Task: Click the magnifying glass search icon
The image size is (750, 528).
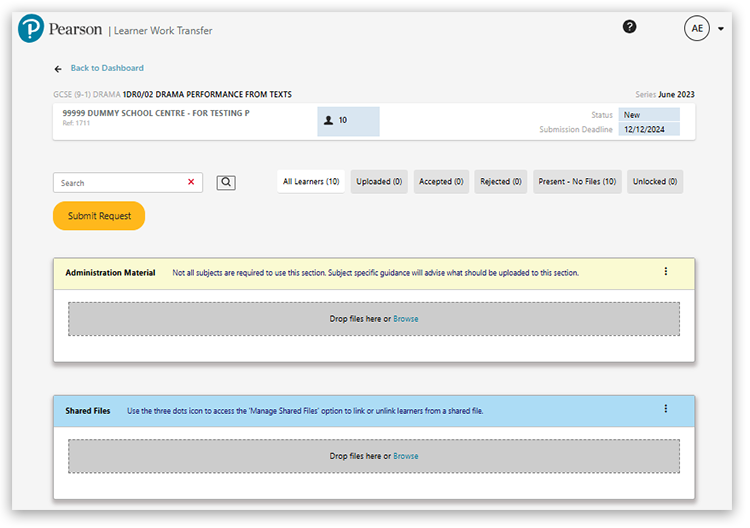Action: point(226,182)
